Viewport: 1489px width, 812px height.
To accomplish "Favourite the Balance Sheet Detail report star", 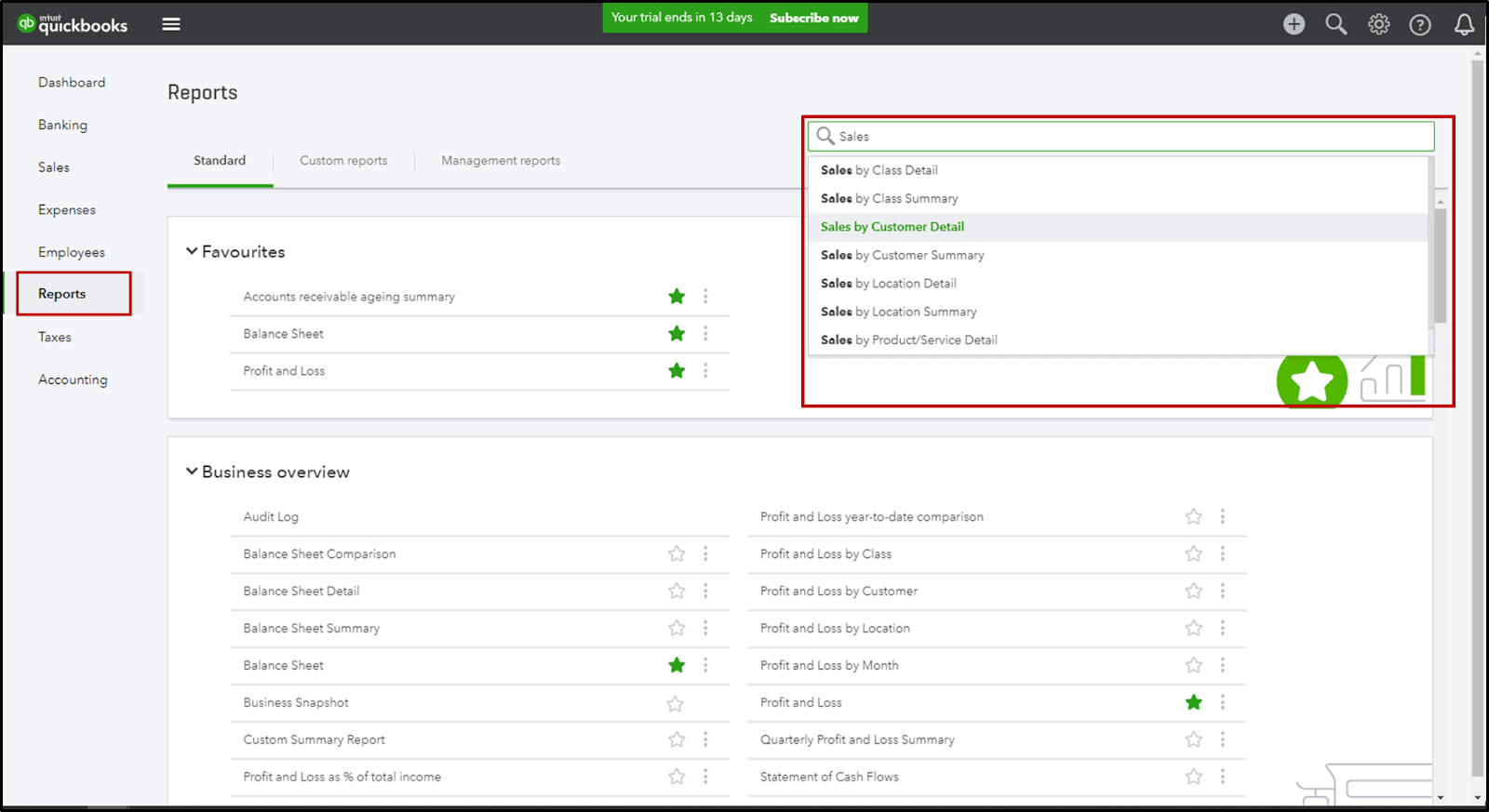I will point(677,591).
